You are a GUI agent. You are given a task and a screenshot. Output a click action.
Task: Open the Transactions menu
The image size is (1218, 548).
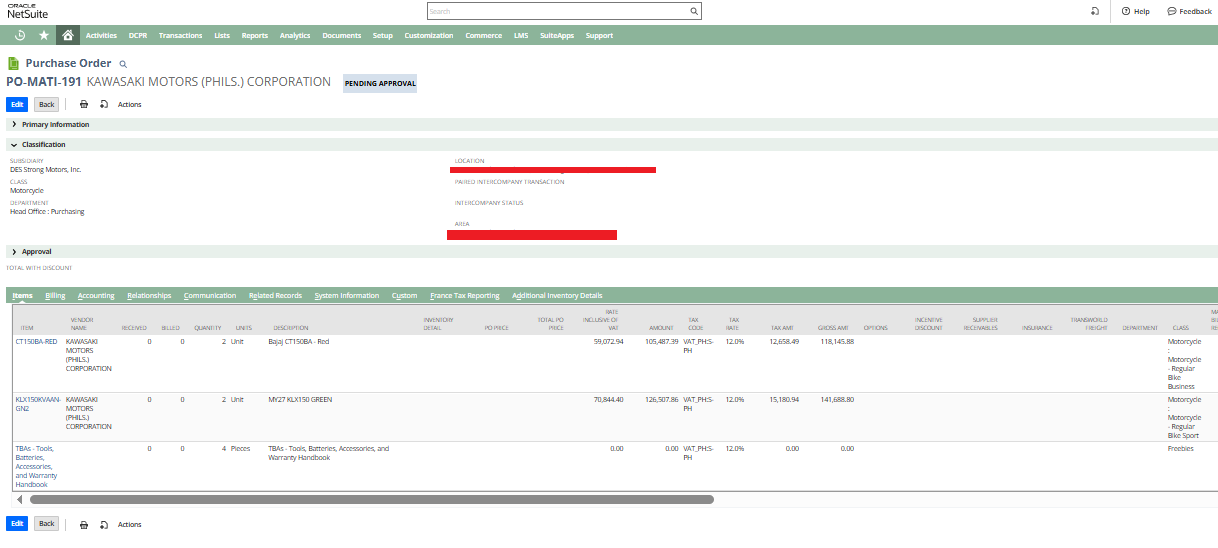click(x=180, y=35)
